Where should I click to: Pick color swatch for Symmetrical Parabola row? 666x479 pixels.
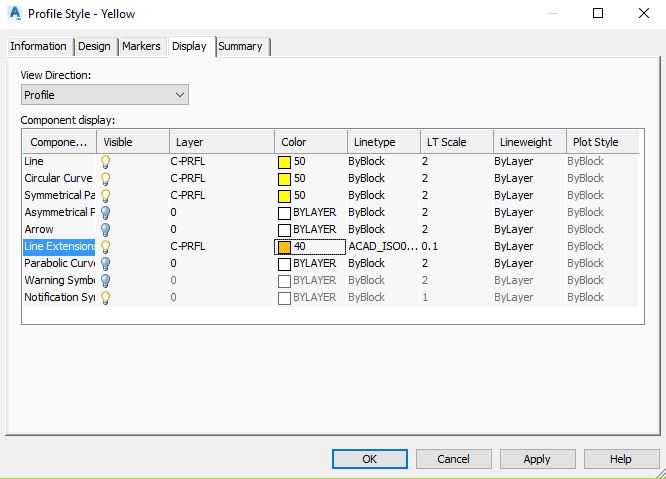pos(284,196)
